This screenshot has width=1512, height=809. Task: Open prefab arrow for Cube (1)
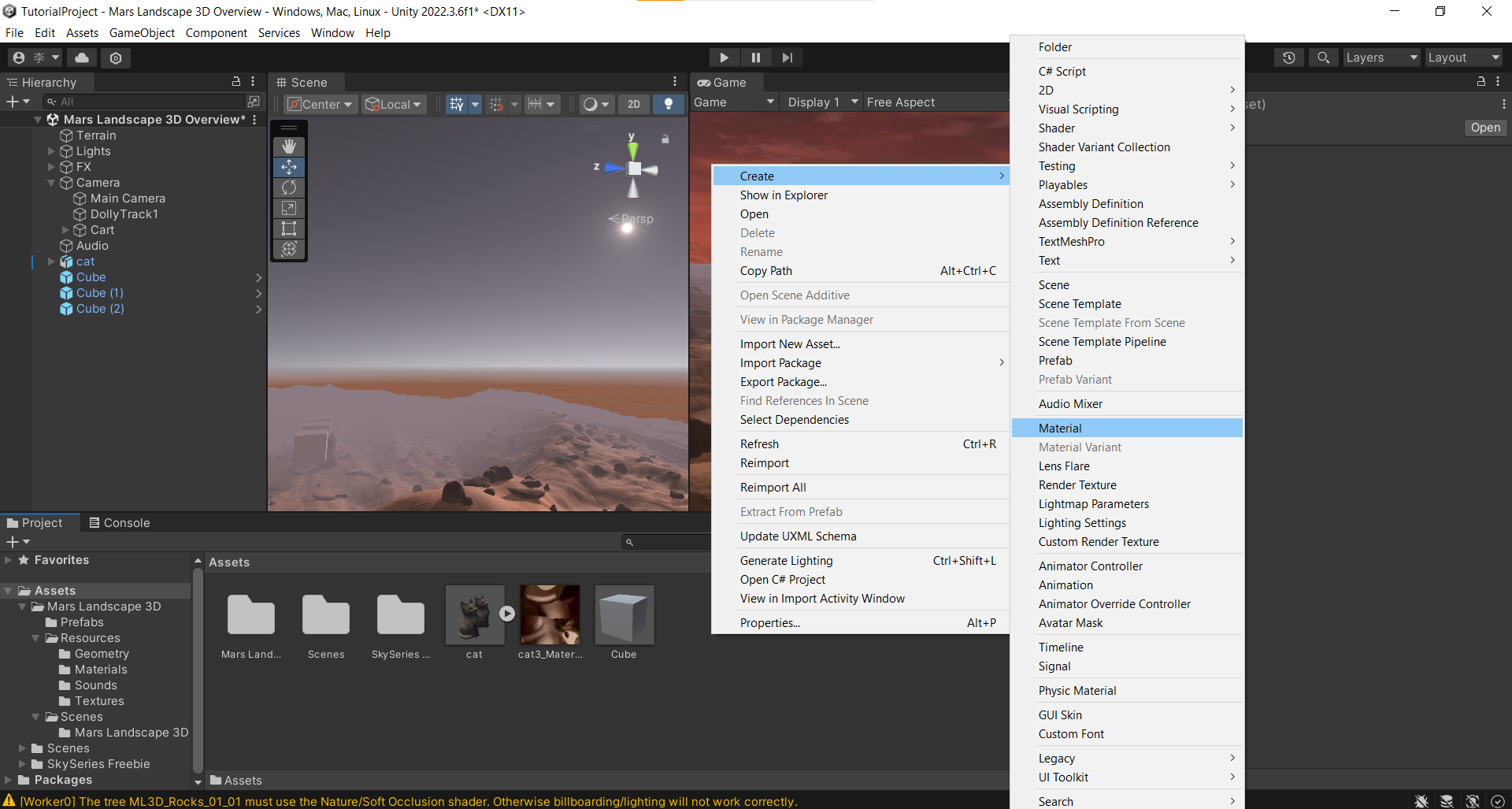(258, 293)
